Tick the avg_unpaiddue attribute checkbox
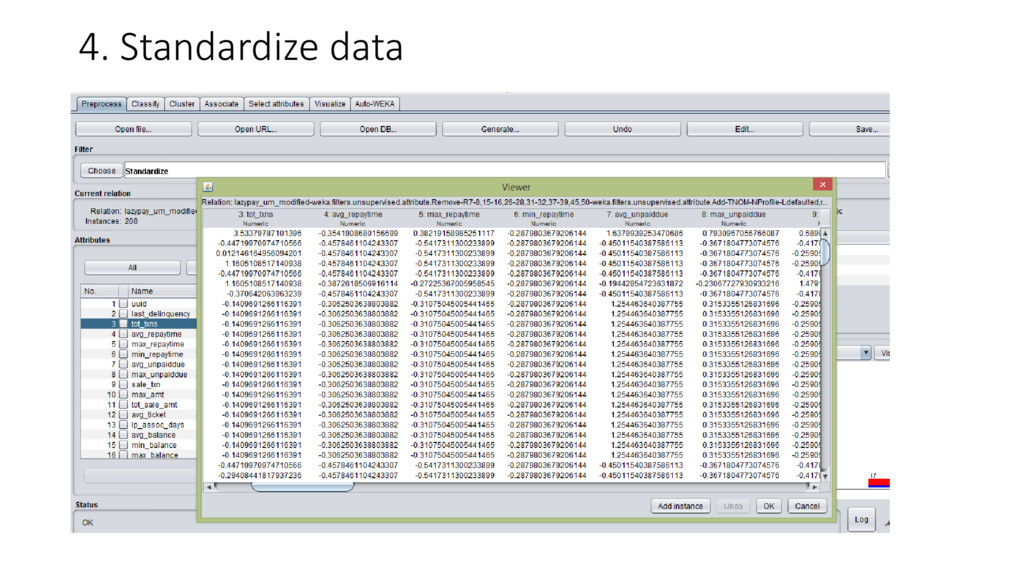 (x=123, y=364)
